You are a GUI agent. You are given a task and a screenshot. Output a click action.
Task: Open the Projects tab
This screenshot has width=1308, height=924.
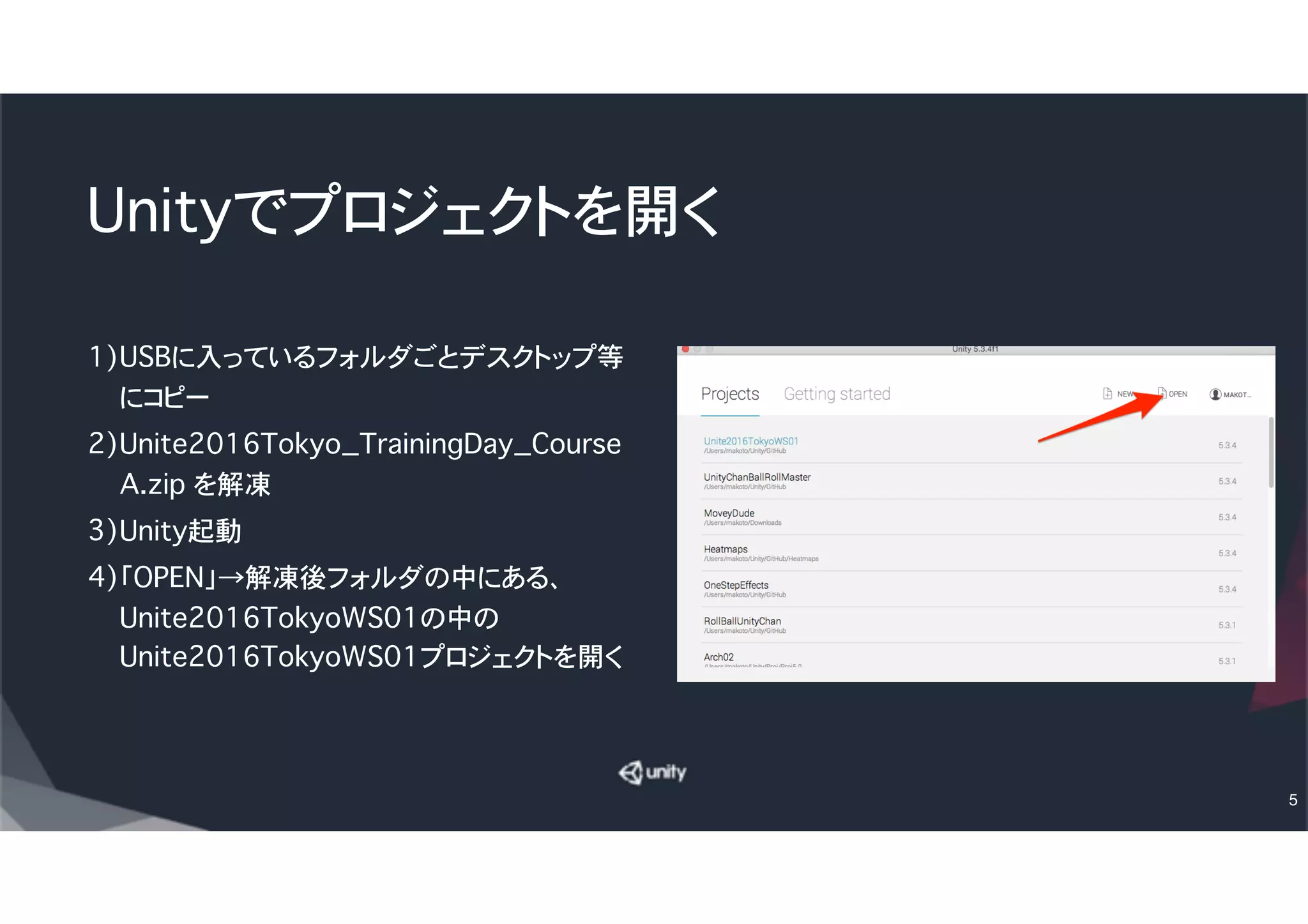pos(730,394)
